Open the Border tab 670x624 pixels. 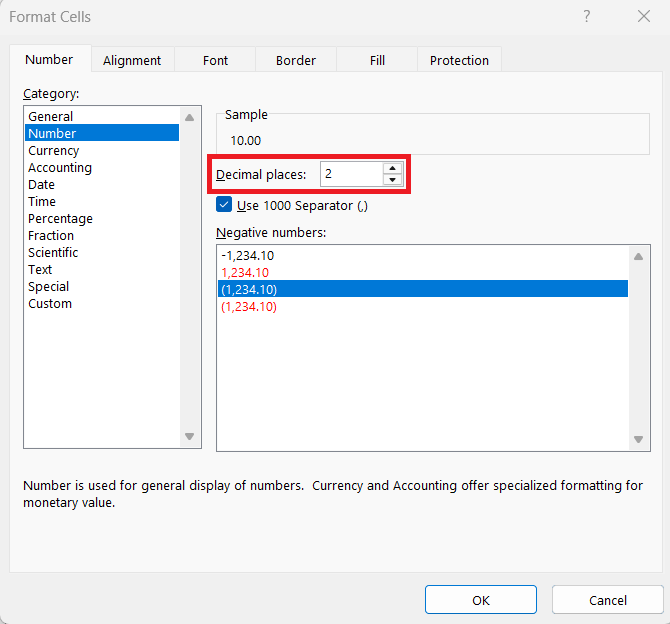click(296, 60)
